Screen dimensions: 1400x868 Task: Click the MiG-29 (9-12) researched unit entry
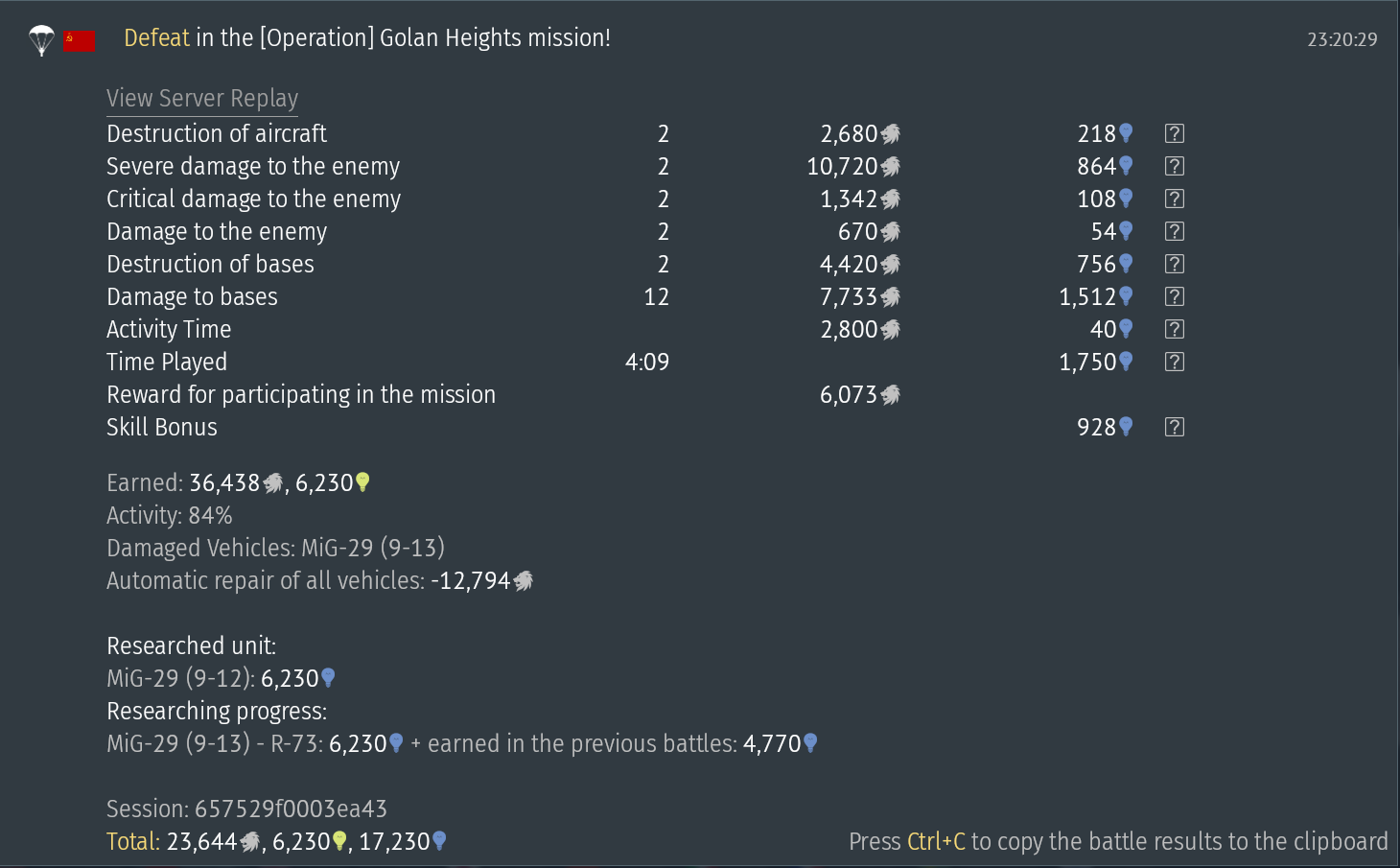pos(221,679)
